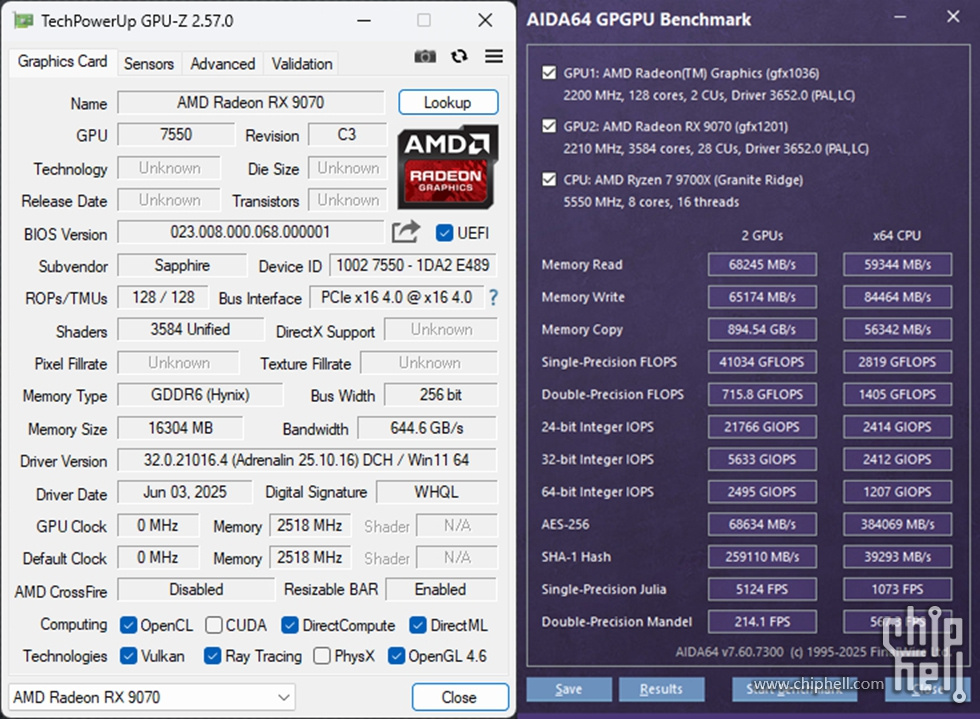Click the GPU-Z app icon in title bar

click(23, 21)
